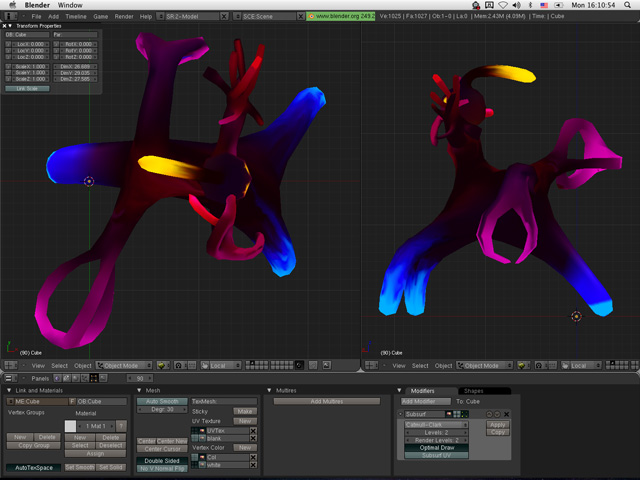Click the material color swatch

pos(70,426)
